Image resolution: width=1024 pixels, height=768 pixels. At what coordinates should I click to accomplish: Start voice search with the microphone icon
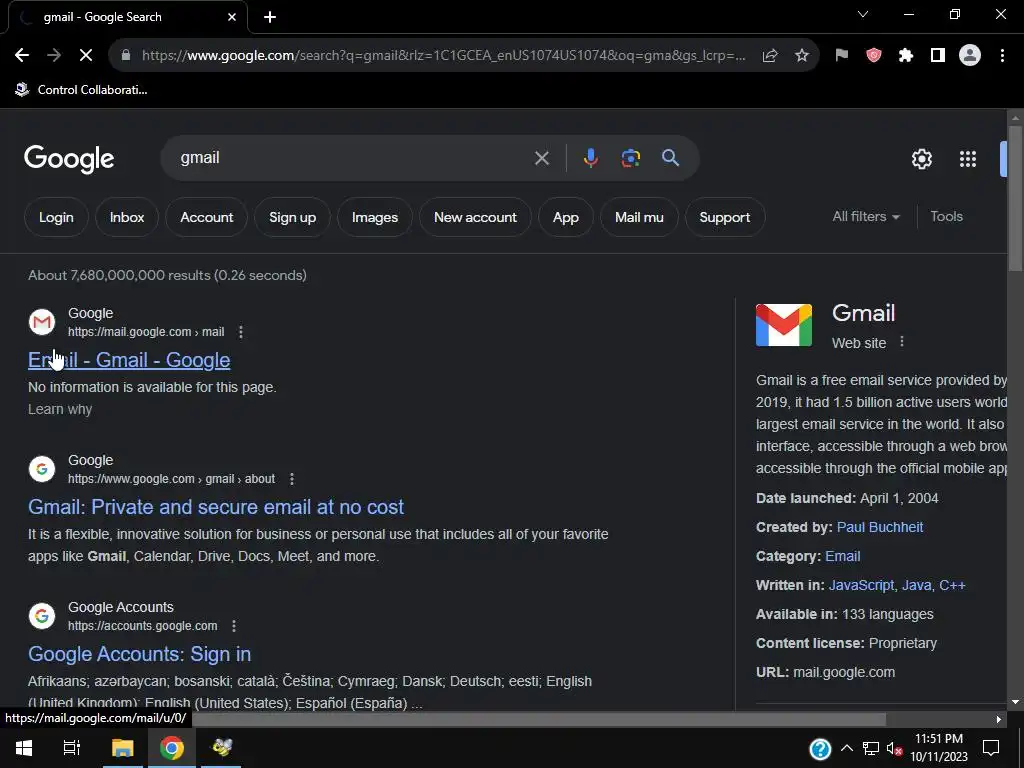pyautogui.click(x=590, y=158)
